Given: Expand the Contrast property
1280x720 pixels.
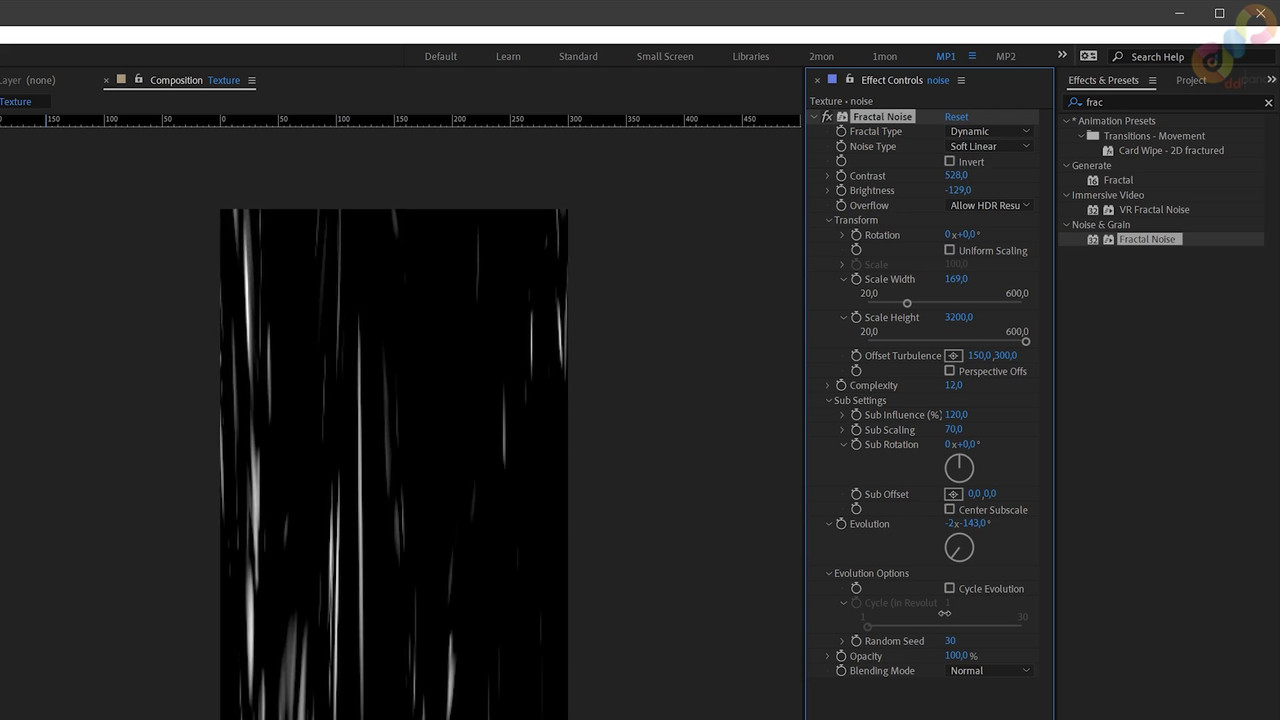Looking at the screenshot, I should point(828,176).
